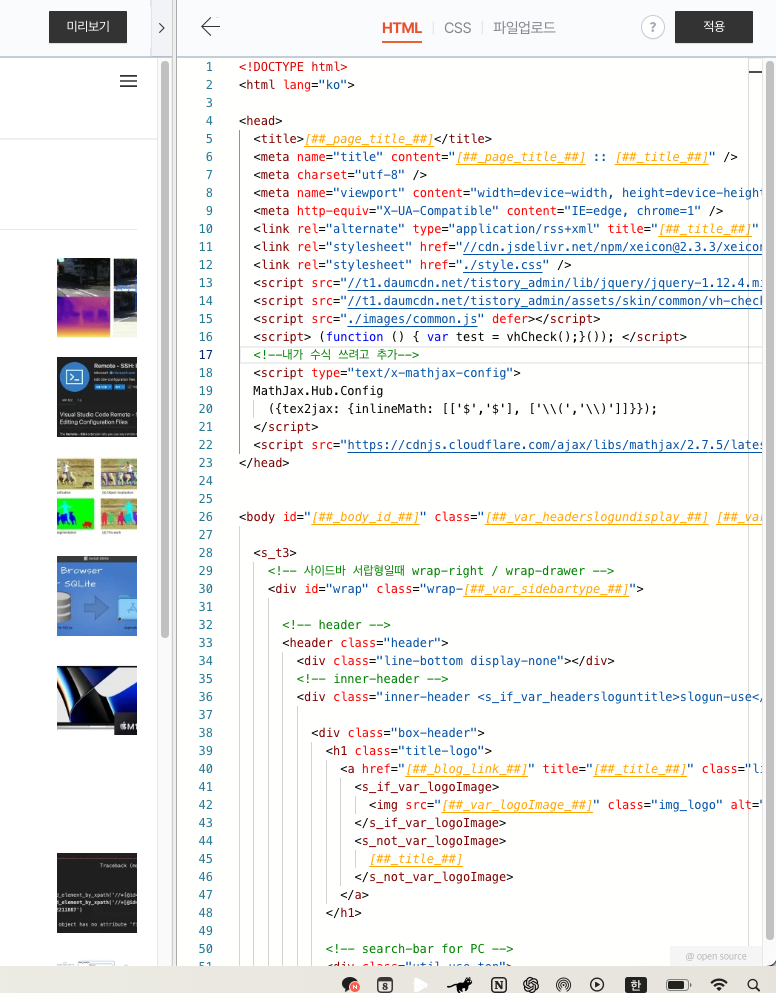The height and width of the screenshot is (993, 776).
Task: Click the h1 class title-logo line
Action: pos(409,750)
